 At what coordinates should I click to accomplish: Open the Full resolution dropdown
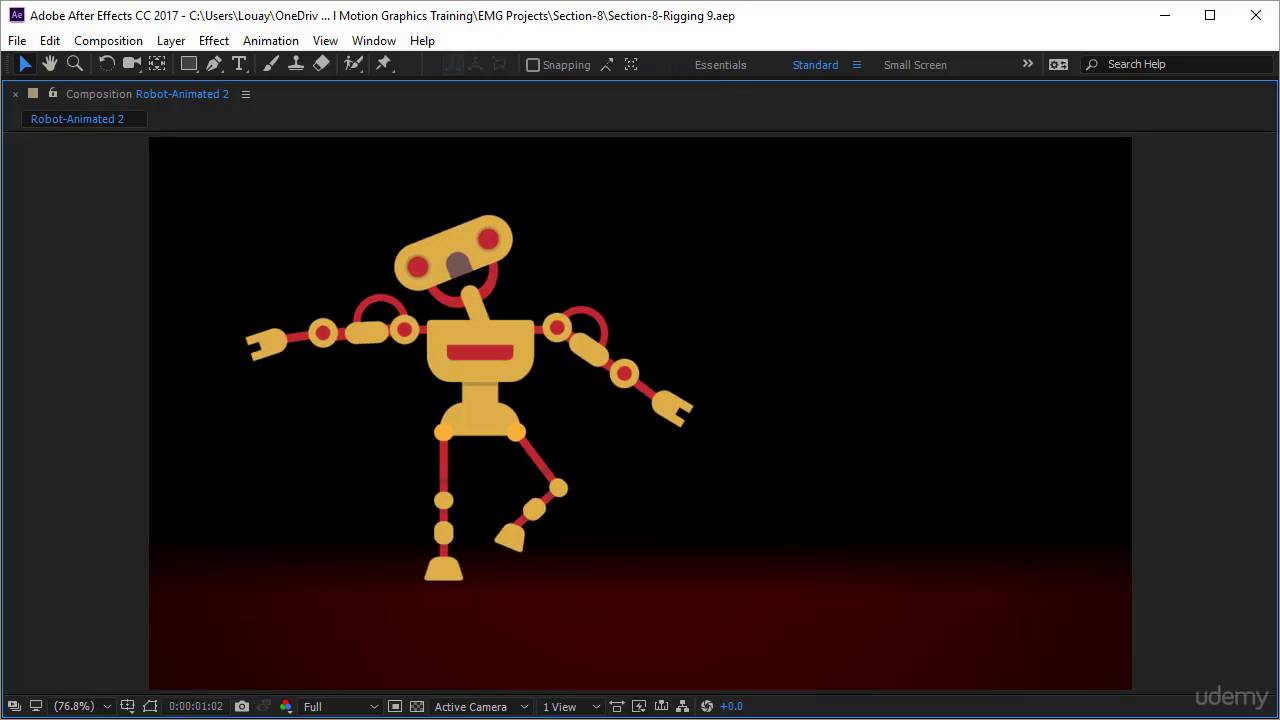(340, 706)
